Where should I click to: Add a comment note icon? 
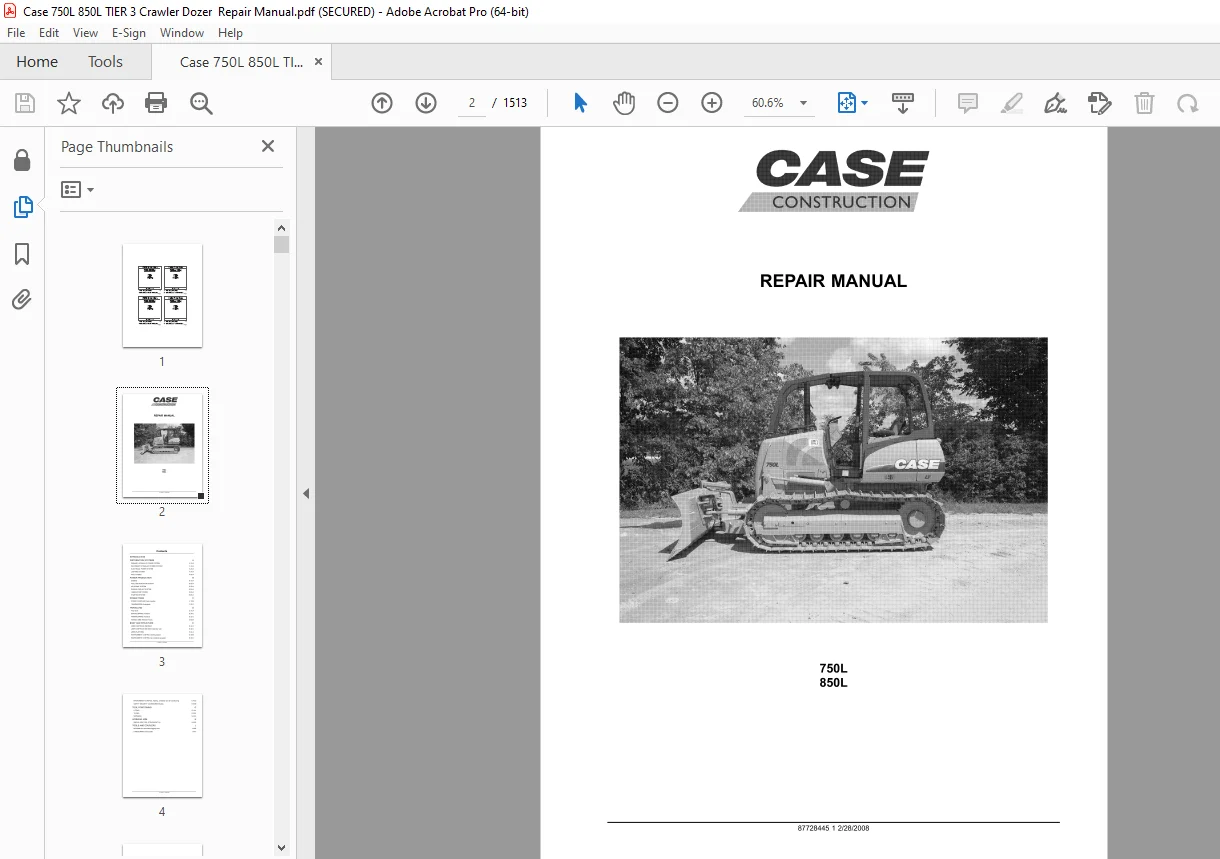(968, 103)
